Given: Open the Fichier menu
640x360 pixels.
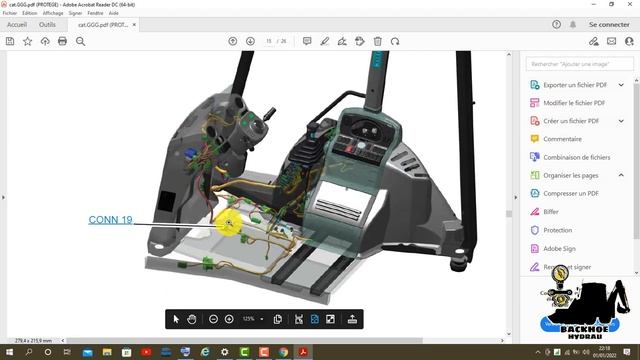Looking at the screenshot, I should pyautogui.click(x=10, y=13).
